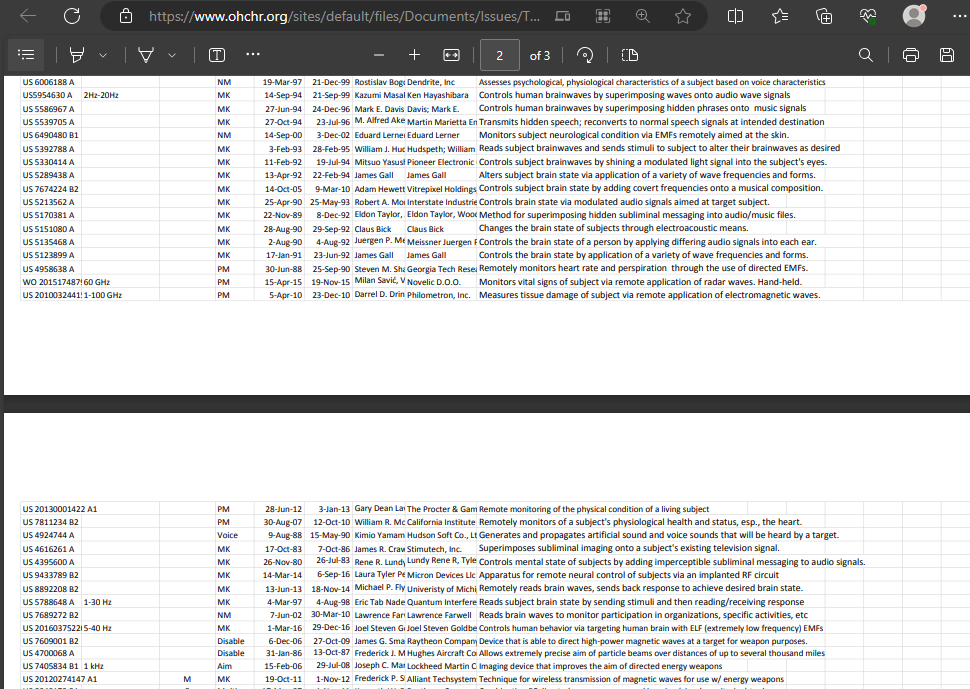The height and width of the screenshot is (689, 970).
Task: Click the page number field
Action: [x=500, y=56]
